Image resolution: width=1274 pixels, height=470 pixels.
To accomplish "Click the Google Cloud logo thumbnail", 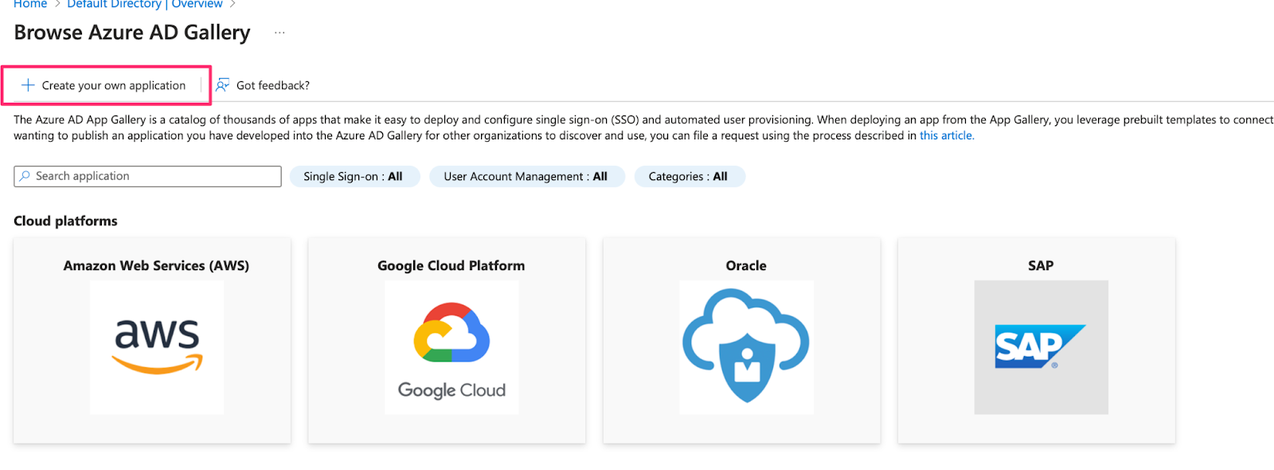I will coord(452,347).
